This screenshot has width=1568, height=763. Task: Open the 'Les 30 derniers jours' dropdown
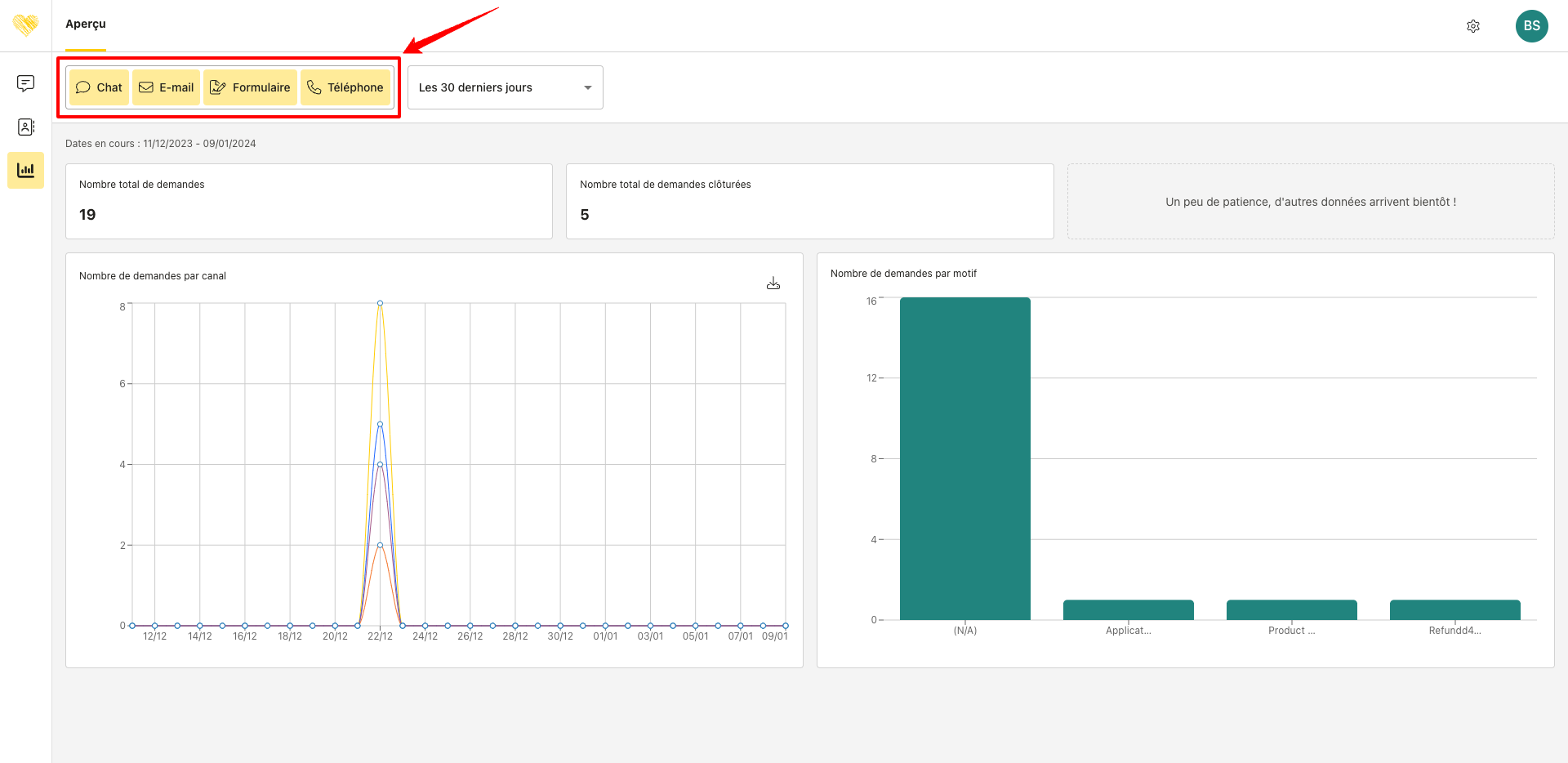point(505,87)
